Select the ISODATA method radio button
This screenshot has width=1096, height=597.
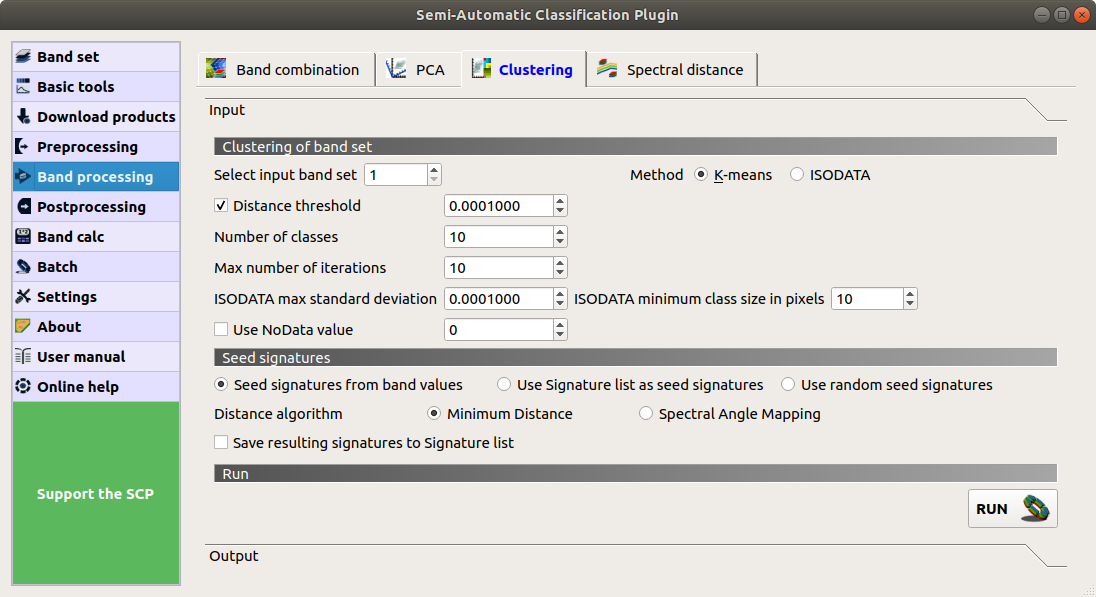(797, 175)
